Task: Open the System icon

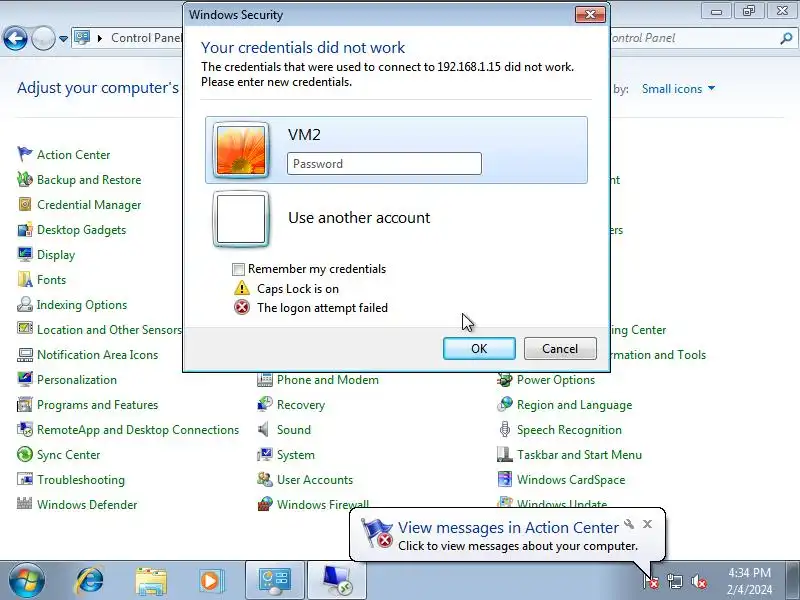Action: click(x=264, y=454)
